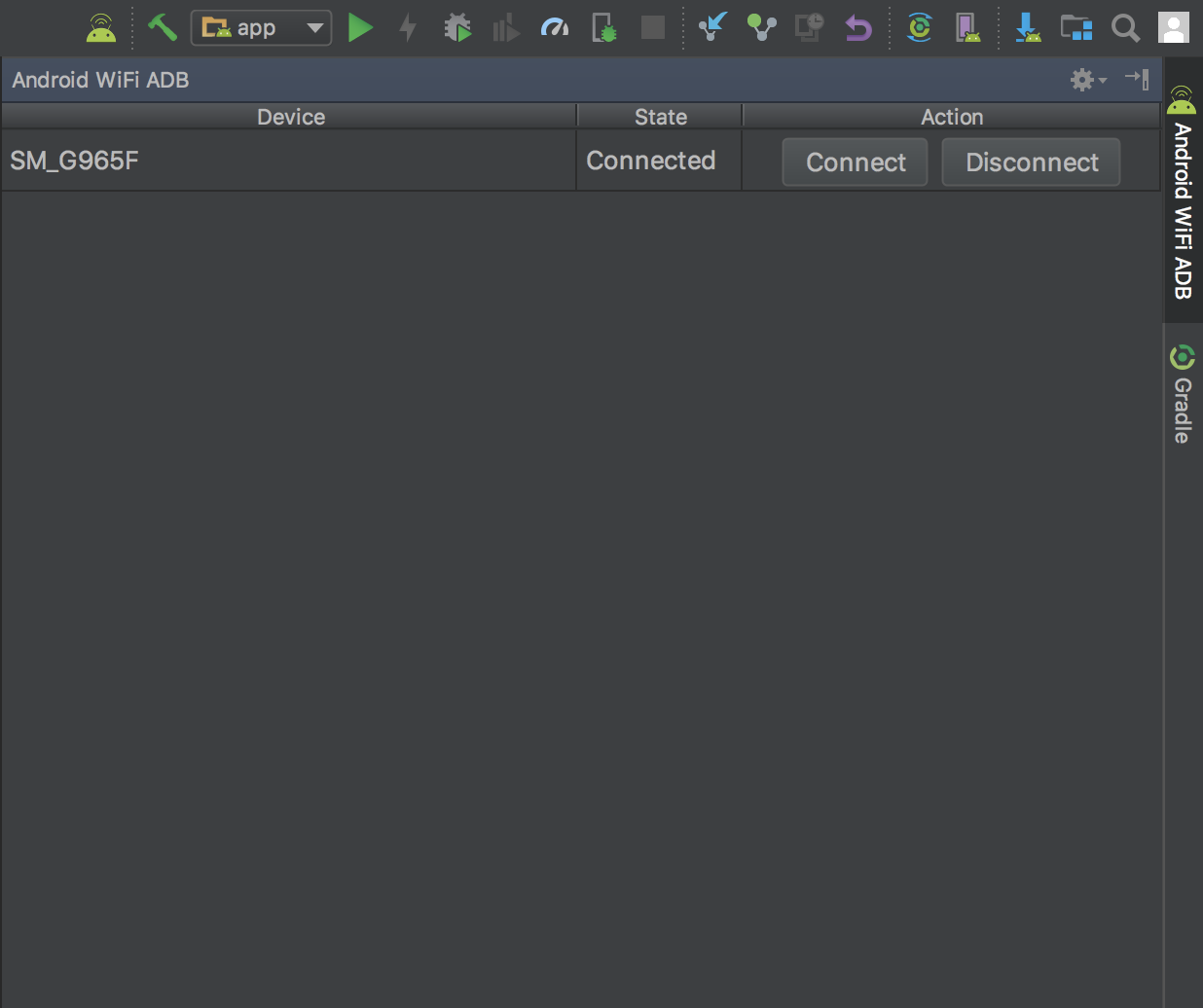This screenshot has height=1008, width=1203.
Task: Click the Connect button for SM_G965F
Action: pyautogui.click(x=856, y=162)
